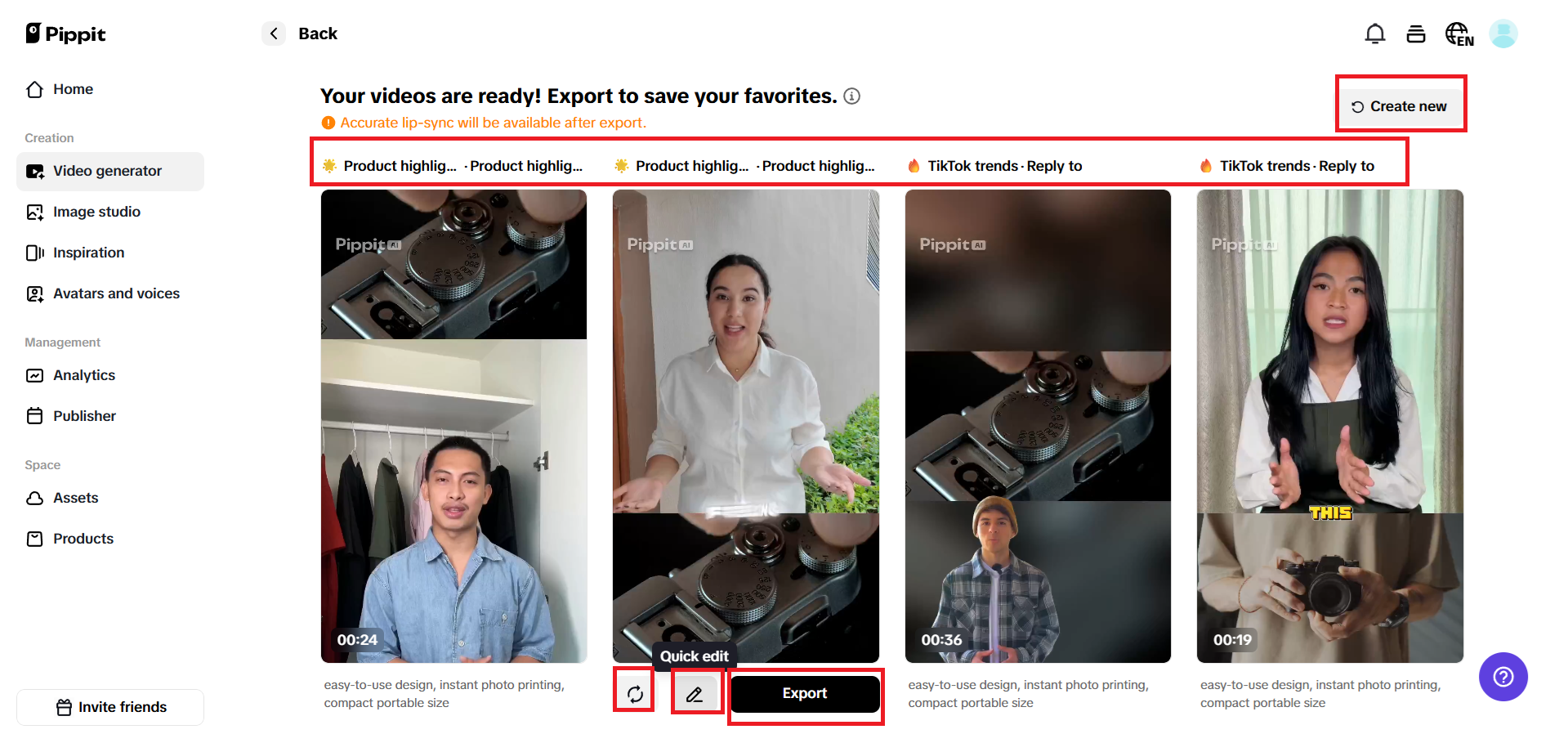Click the lip-sync availability notice

click(484, 123)
